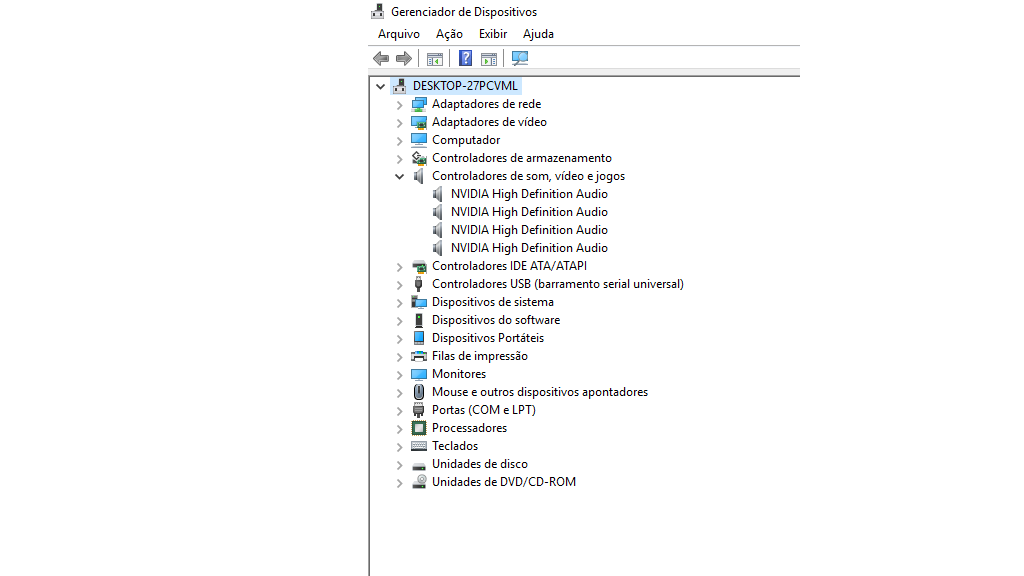Click the mouse icon for dispositivos apontadores
This screenshot has height=576, width=1024.
pos(419,392)
